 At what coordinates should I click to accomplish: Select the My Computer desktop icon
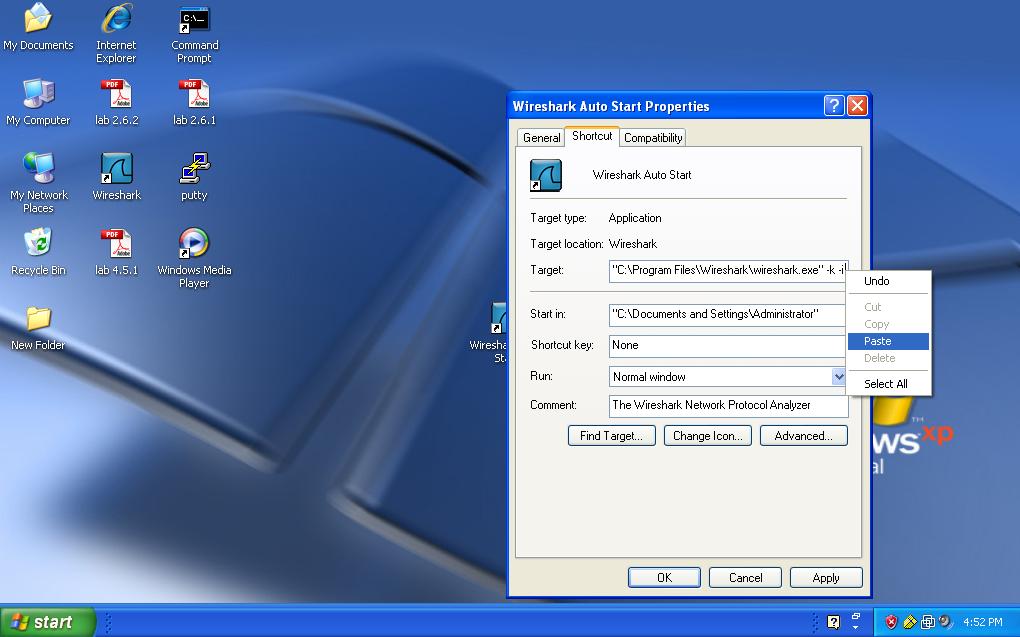[x=38, y=103]
